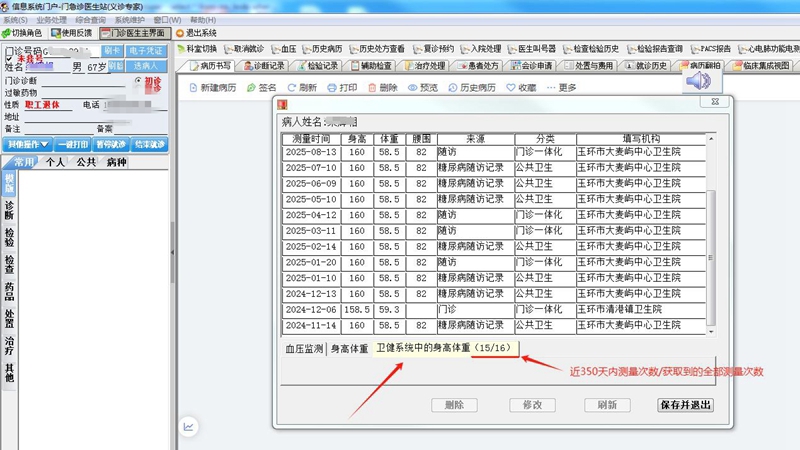Click scrollbar down arrow in measurement table
Screen dimensions: 800x450
(711, 332)
